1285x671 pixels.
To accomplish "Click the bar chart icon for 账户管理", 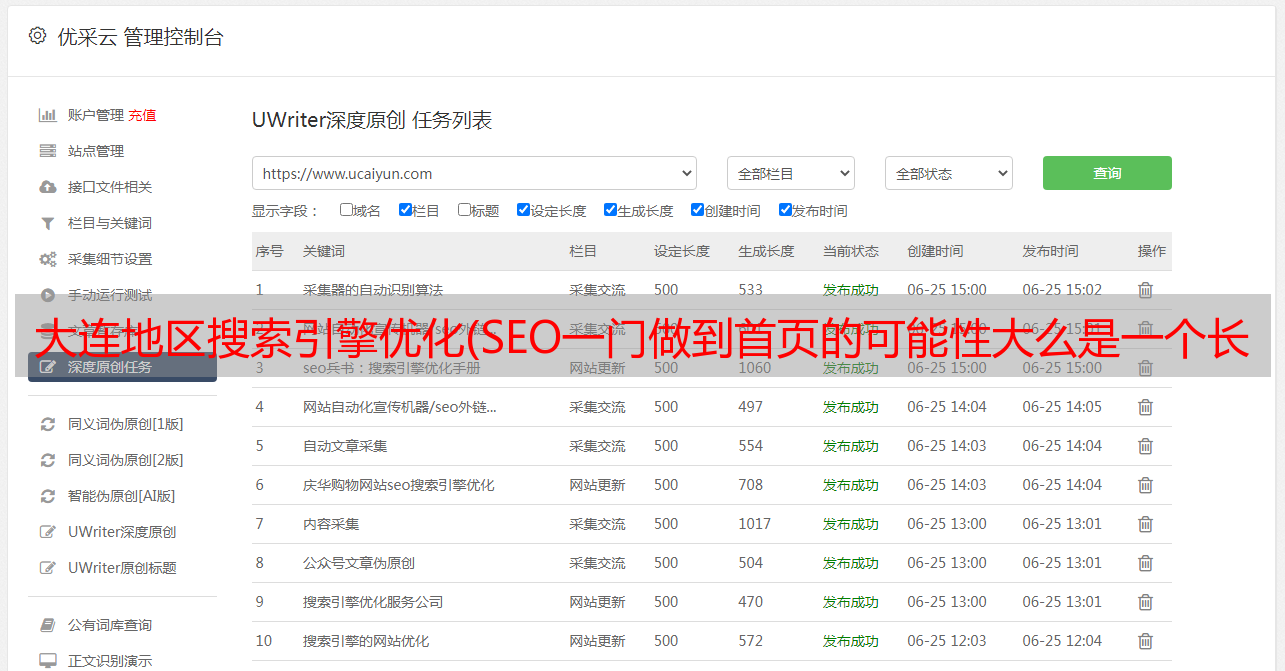I will pos(47,115).
